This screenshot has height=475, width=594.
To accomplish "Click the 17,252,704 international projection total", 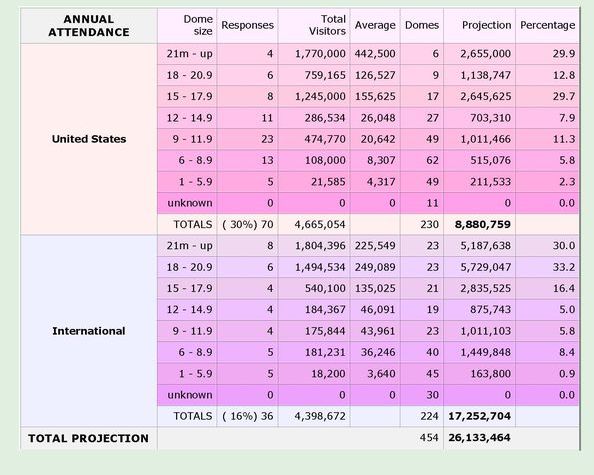I will coord(480,416).
